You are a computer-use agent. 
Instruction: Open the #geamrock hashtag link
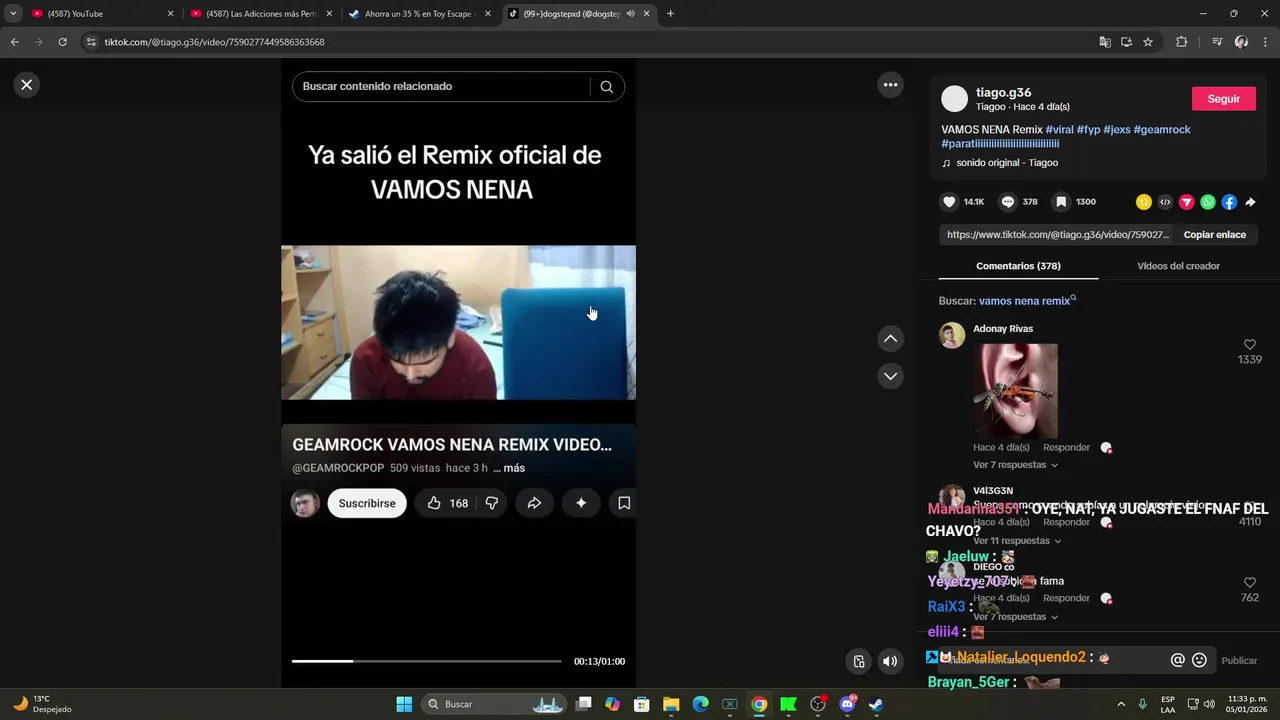click(1162, 130)
